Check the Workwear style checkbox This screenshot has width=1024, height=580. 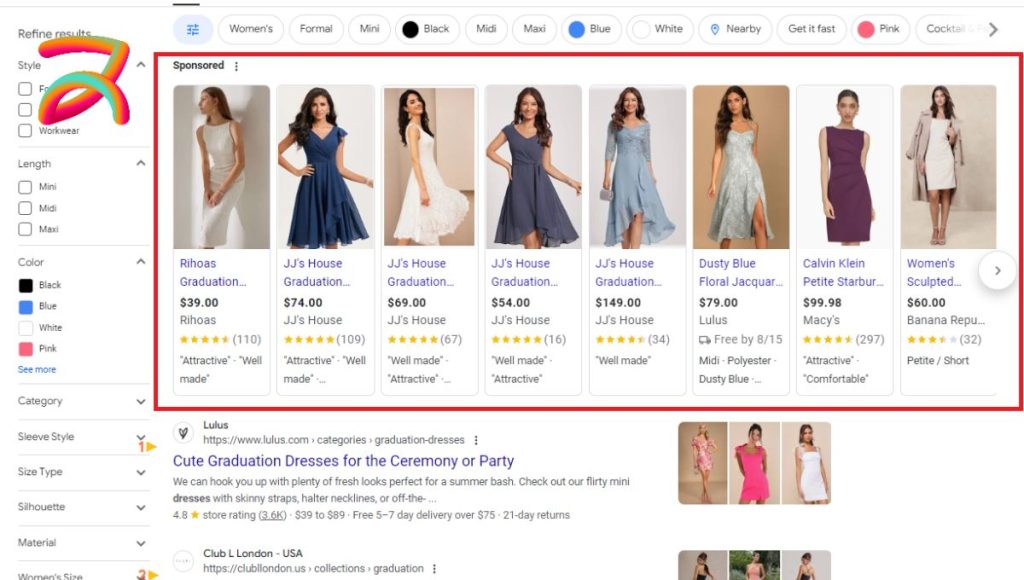[x=25, y=131]
